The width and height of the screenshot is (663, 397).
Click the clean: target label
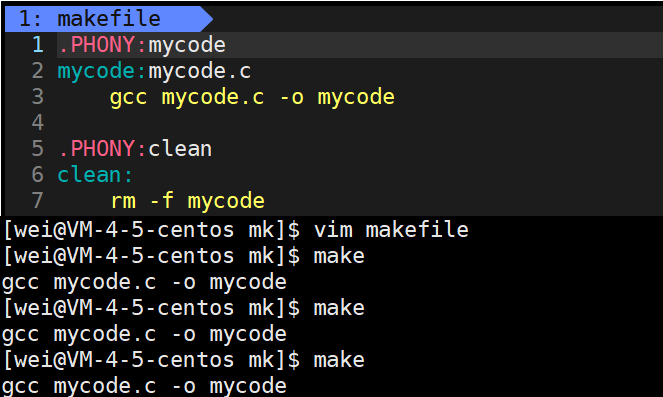point(95,175)
